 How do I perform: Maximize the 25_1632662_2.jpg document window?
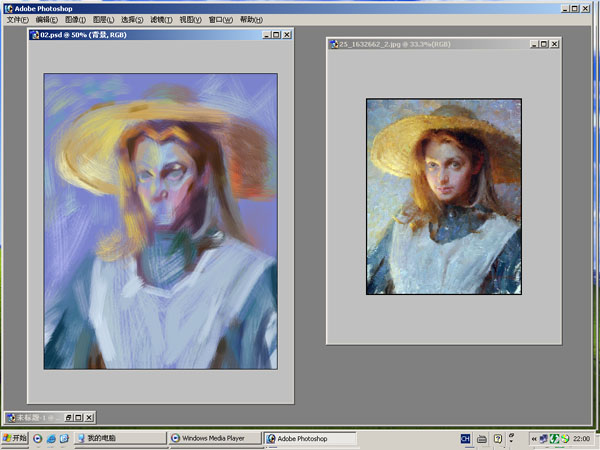[x=544, y=44]
